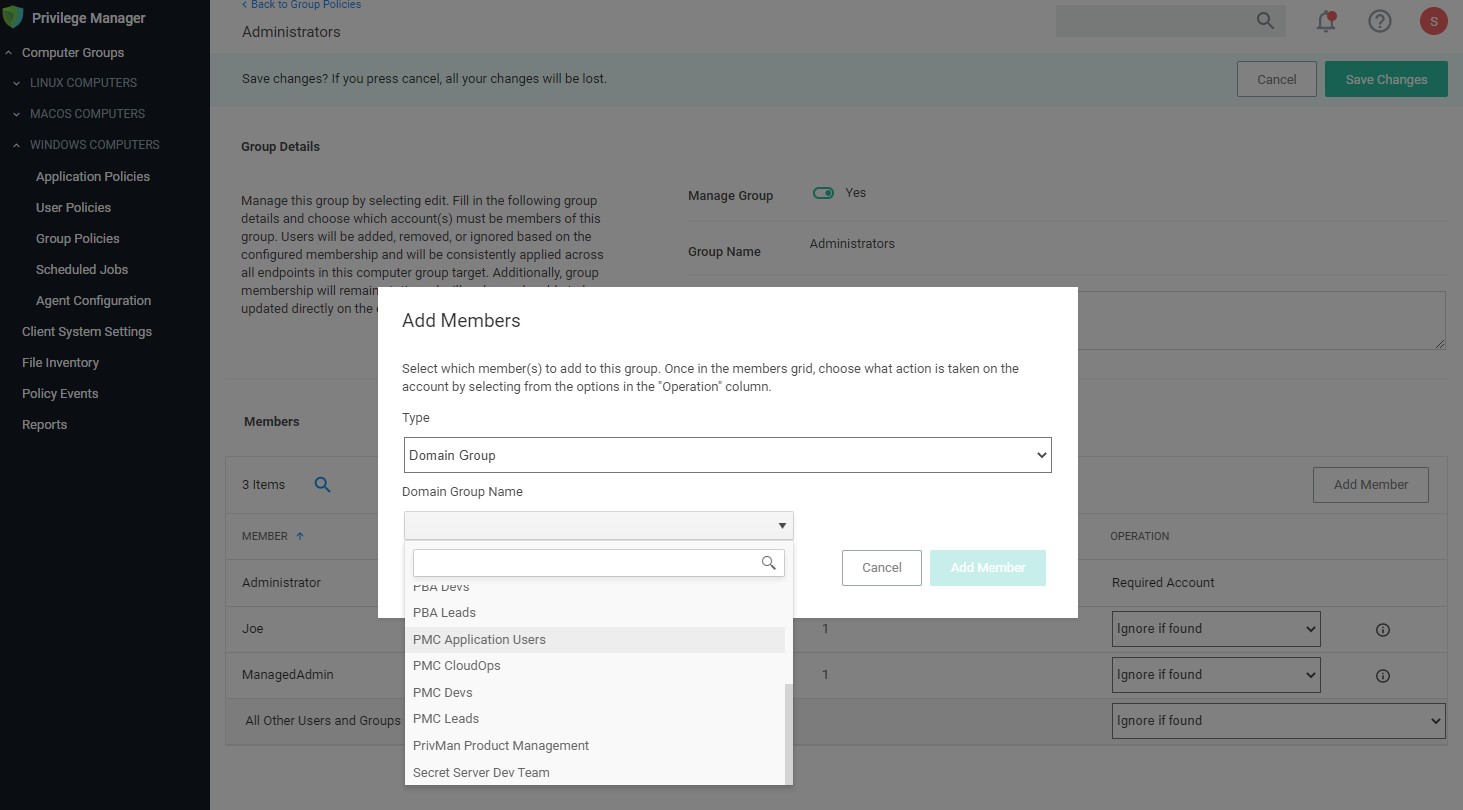Open the Domain Group Name dropdown

point(599,525)
